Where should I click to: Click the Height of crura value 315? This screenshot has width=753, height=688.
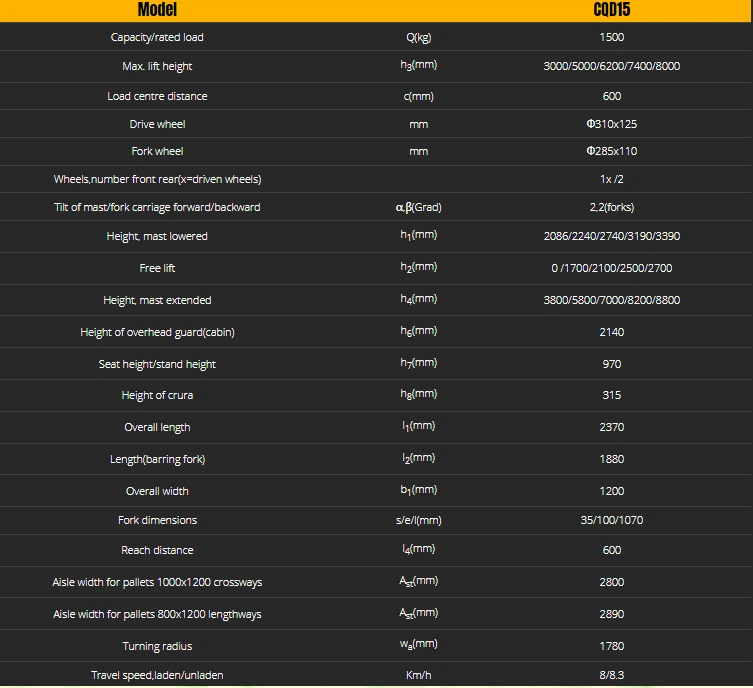point(612,395)
